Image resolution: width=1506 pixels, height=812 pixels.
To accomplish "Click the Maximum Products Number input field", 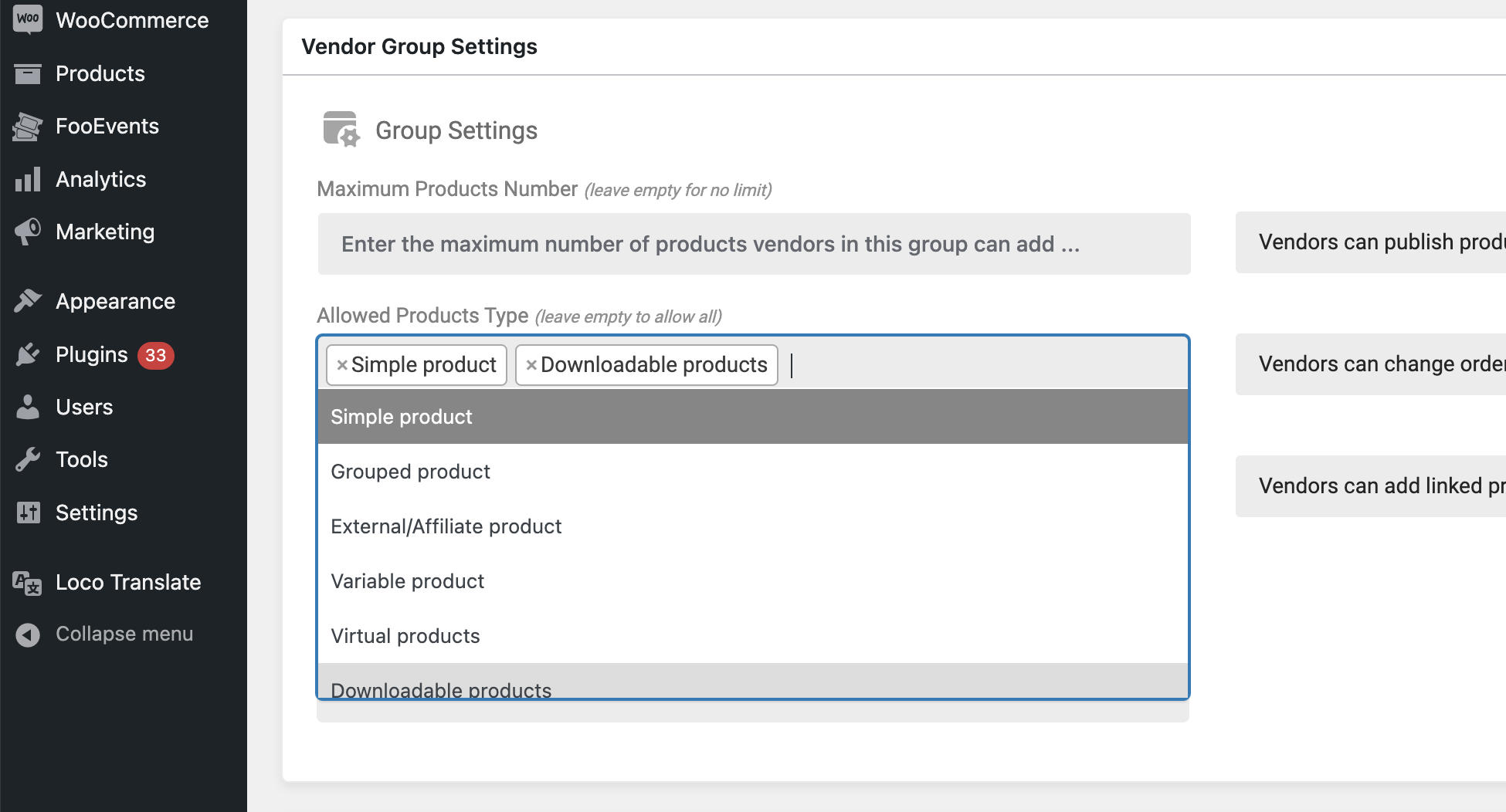I will pos(754,244).
